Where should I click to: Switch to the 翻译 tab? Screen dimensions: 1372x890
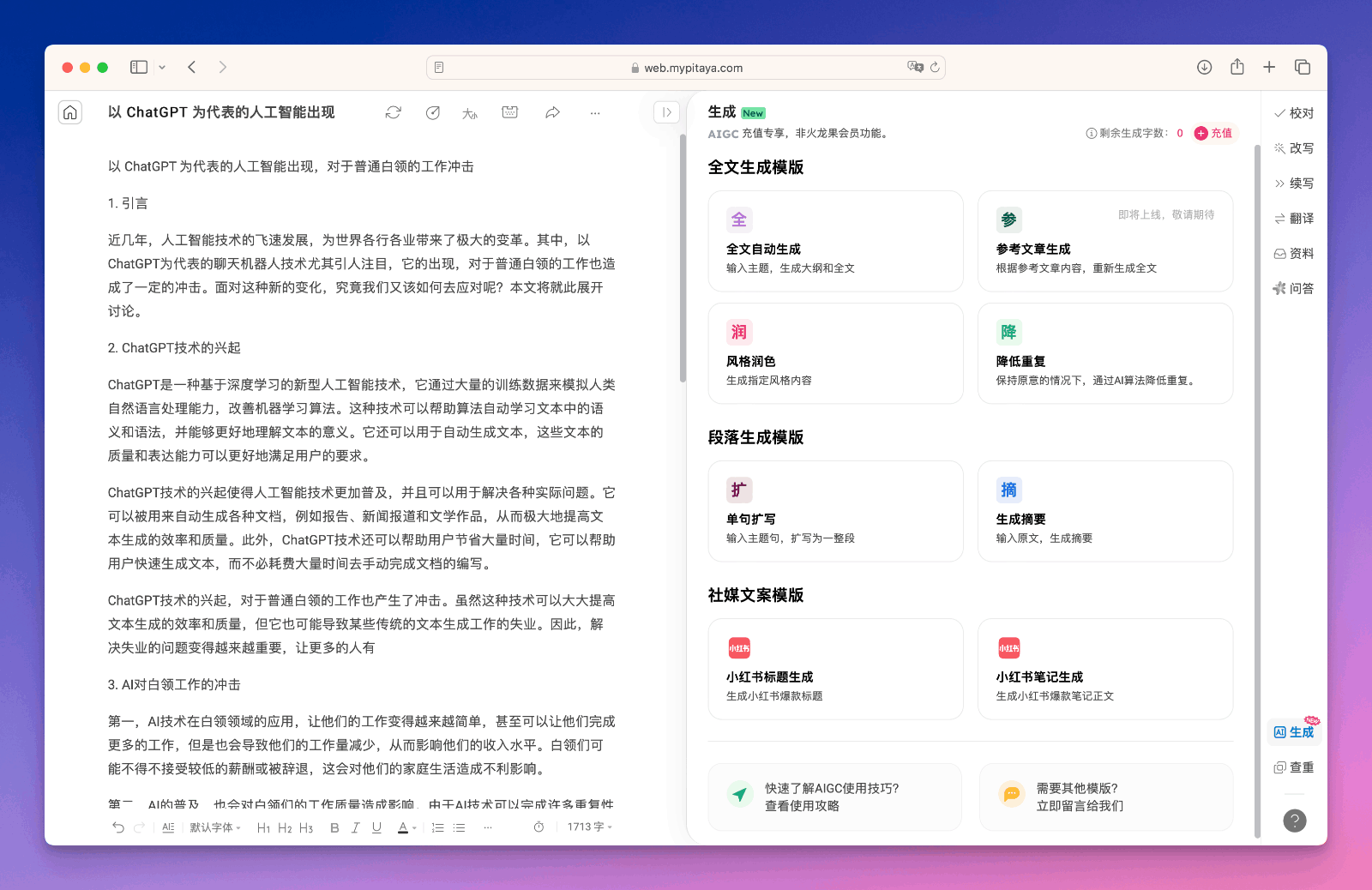point(1294,219)
